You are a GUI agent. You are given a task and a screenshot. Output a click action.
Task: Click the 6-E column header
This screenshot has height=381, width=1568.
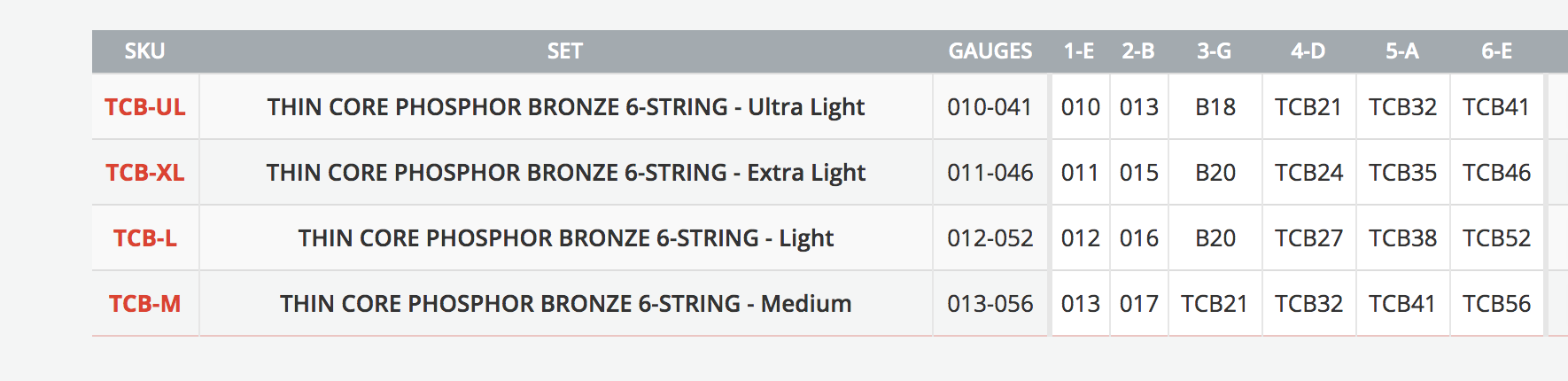(1496, 51)
